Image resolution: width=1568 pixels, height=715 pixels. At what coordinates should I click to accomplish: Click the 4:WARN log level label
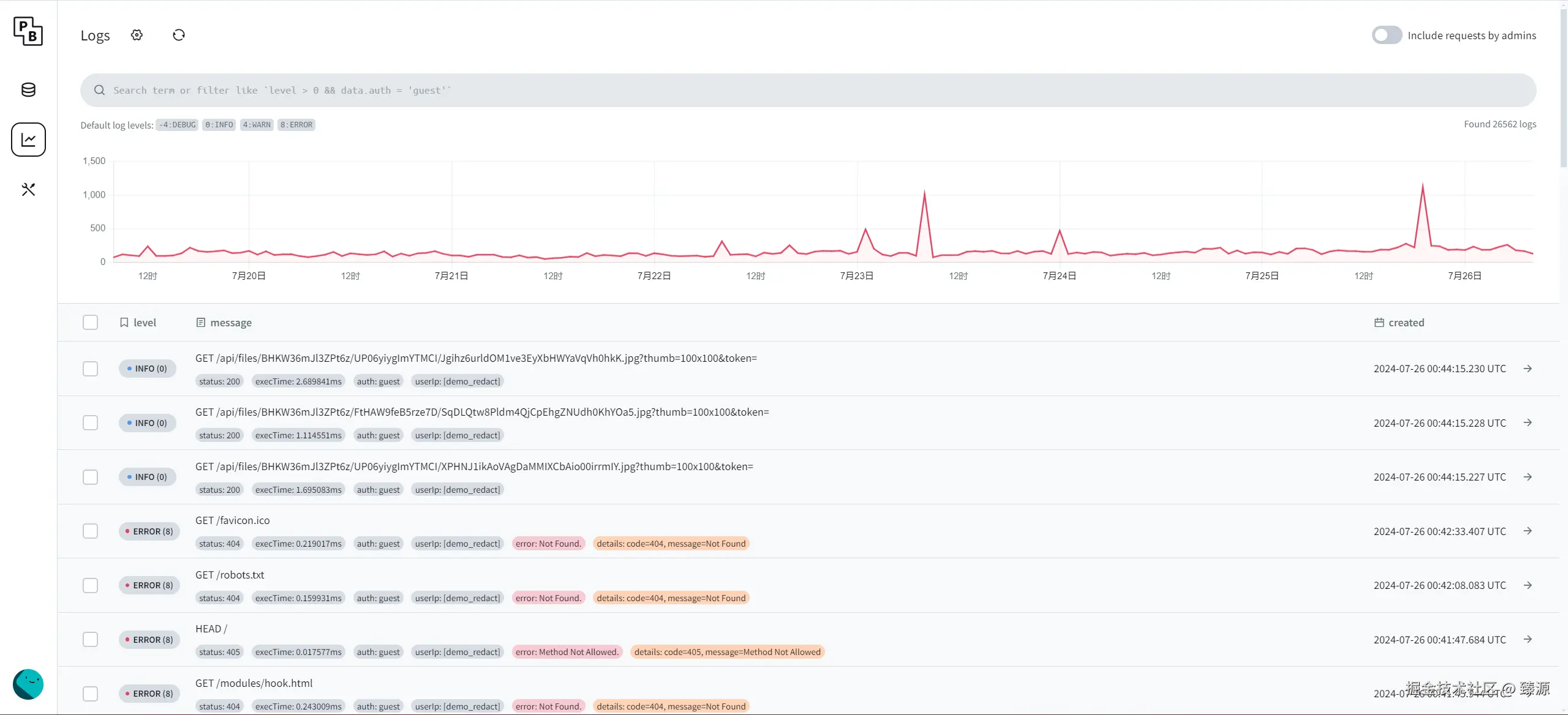click(257, 125)
